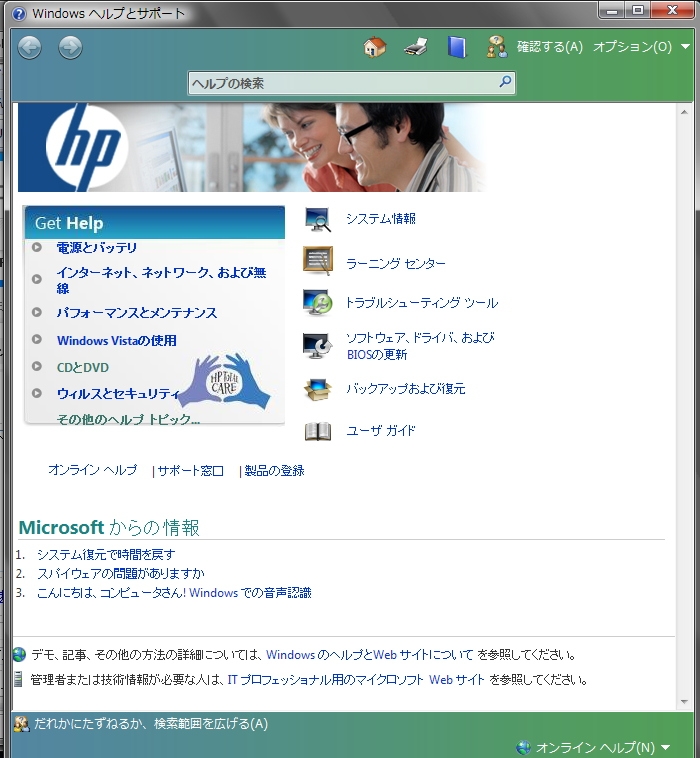The image size is (700, 758).
Task: Open the オプション(O) dropdown menu
Action: (641, 47)
